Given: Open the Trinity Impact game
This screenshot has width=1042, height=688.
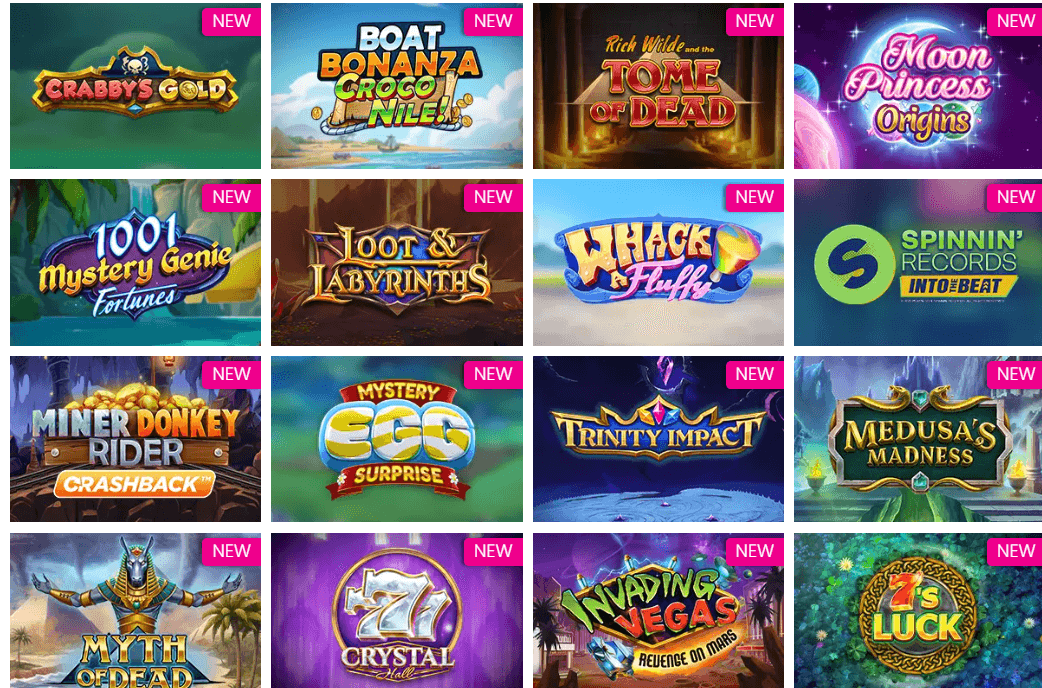Looking at the screenshot, I should click(x=658, y=439).
